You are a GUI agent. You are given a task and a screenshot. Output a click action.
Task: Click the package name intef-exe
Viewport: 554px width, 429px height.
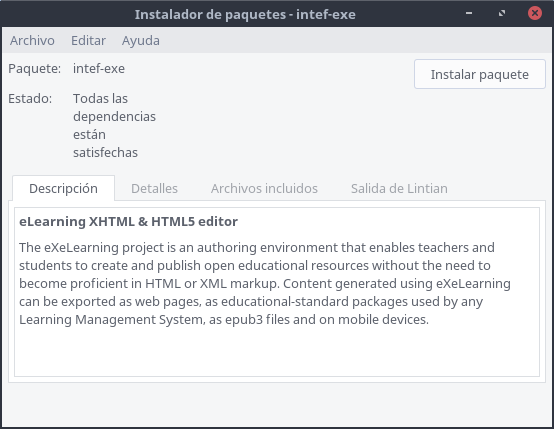pos(99,69)
